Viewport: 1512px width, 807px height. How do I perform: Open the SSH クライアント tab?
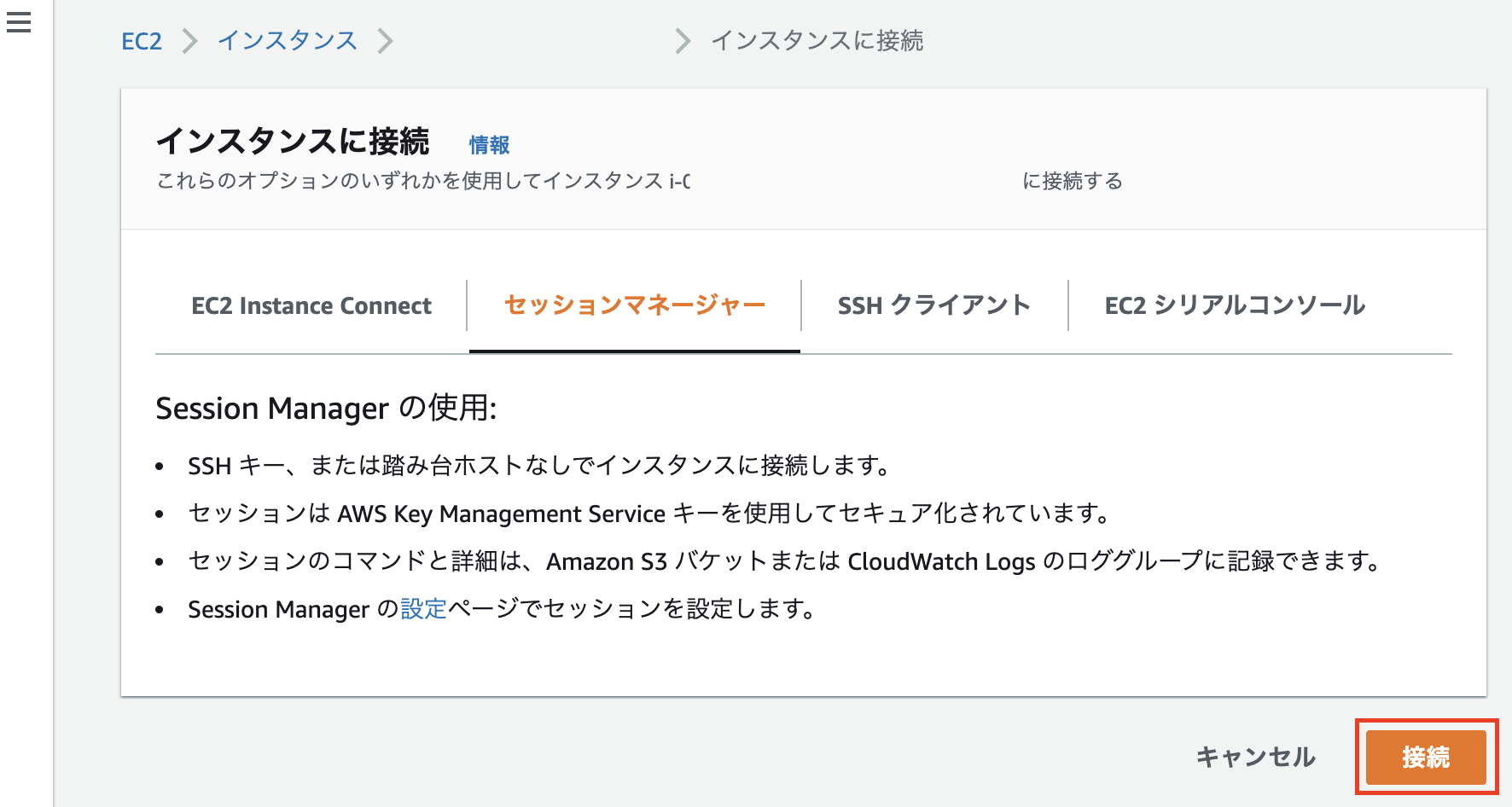(x=933, y=305)
